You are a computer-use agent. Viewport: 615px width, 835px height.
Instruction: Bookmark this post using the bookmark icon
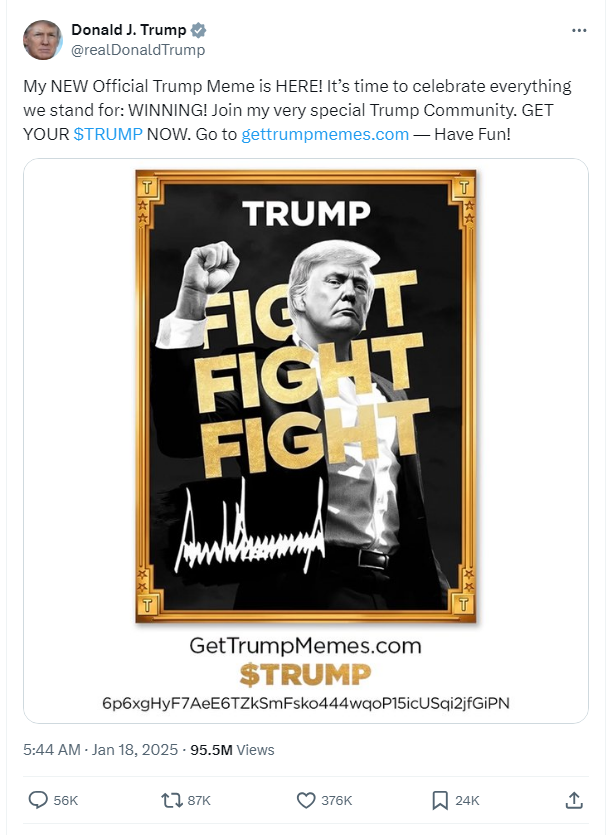click(x=439, y=800)
